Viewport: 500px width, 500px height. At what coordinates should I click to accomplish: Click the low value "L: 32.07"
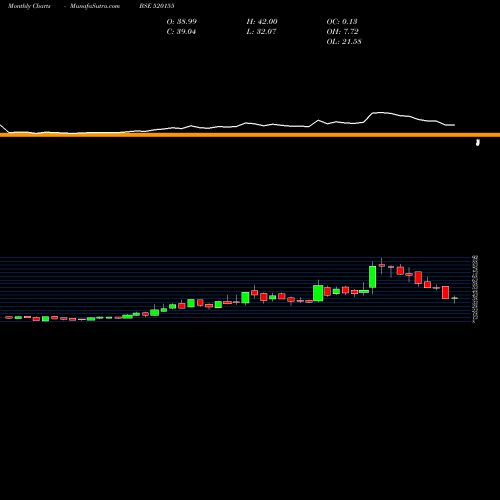tap(261, 31)
